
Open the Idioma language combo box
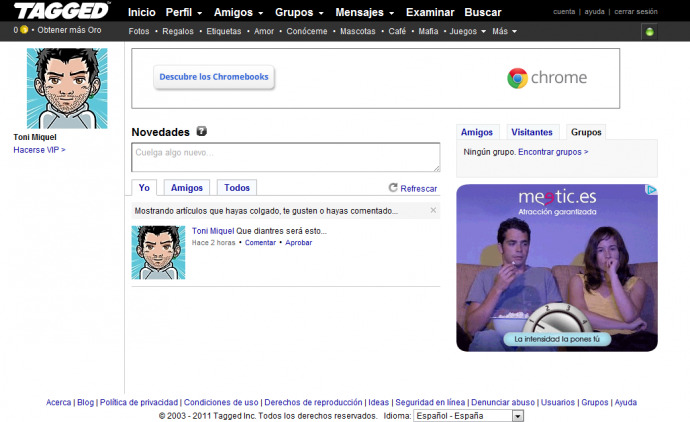point(468,415)
